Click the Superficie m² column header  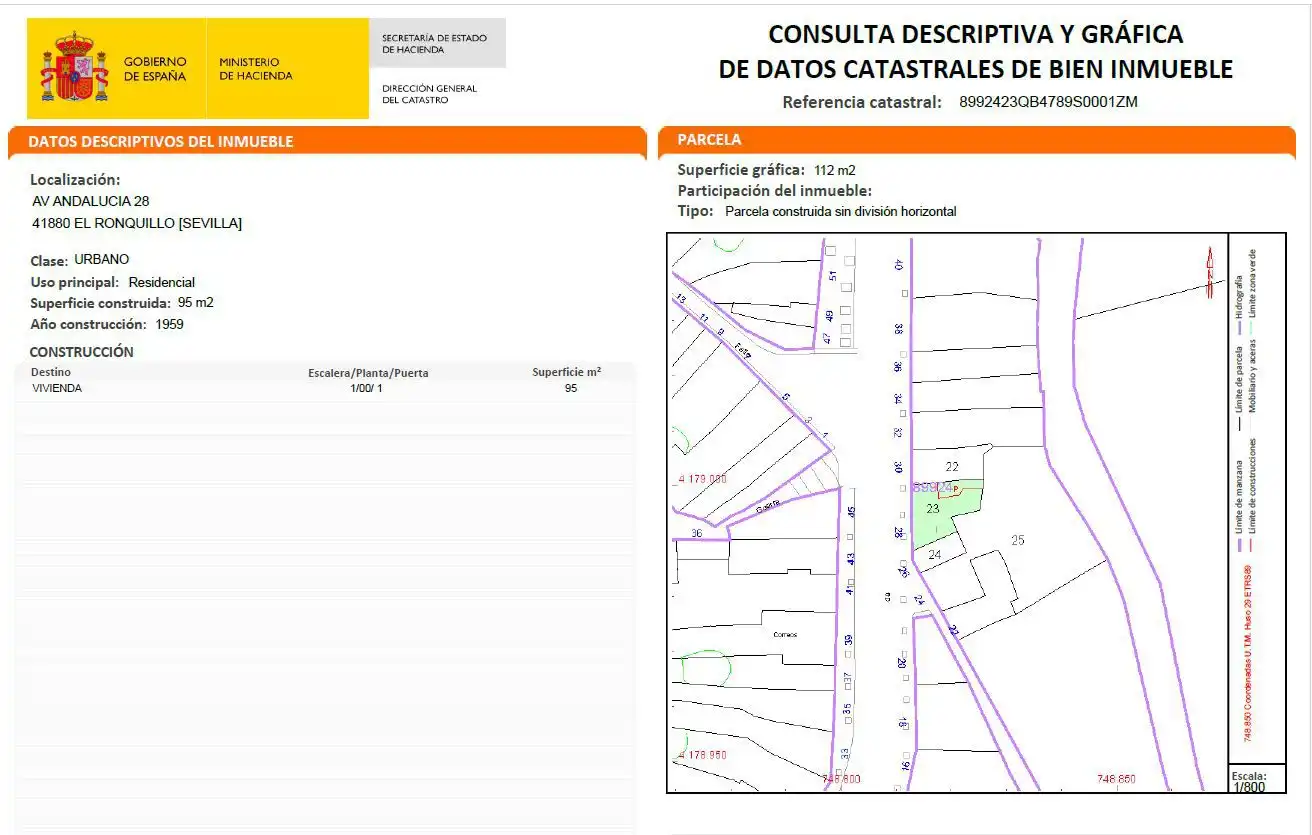pyautogui.click(x=567, y=372)
